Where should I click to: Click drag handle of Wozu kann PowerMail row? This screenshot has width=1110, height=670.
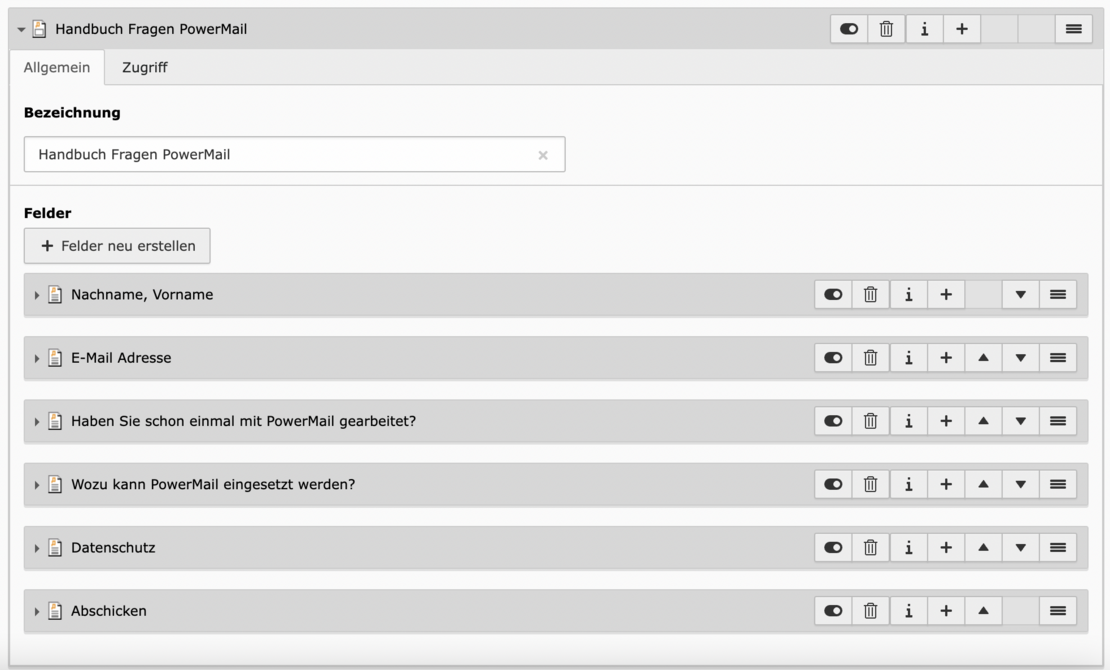click(x=1057, y=485)
